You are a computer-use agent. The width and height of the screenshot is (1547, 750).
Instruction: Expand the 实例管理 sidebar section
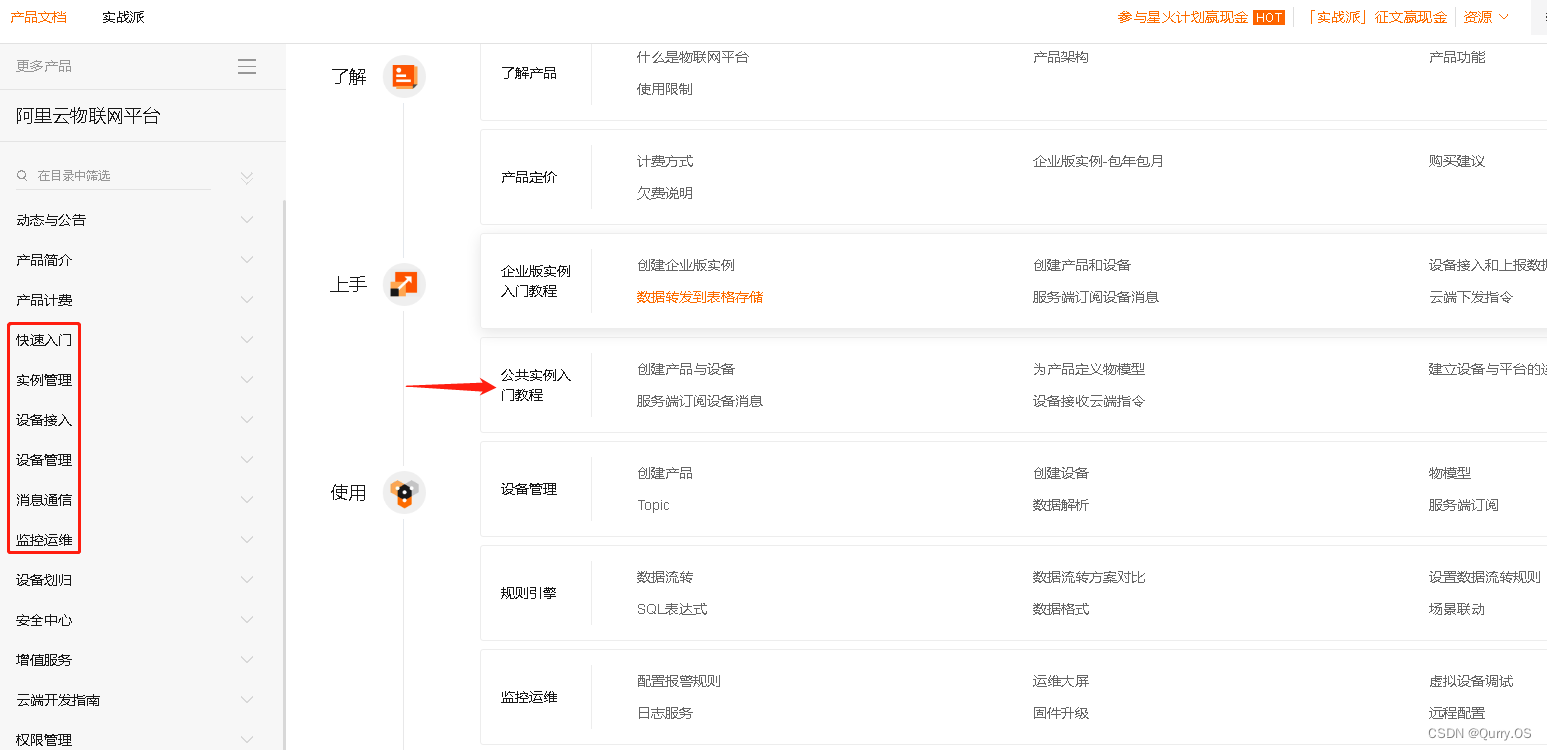[x=247, y=380]
